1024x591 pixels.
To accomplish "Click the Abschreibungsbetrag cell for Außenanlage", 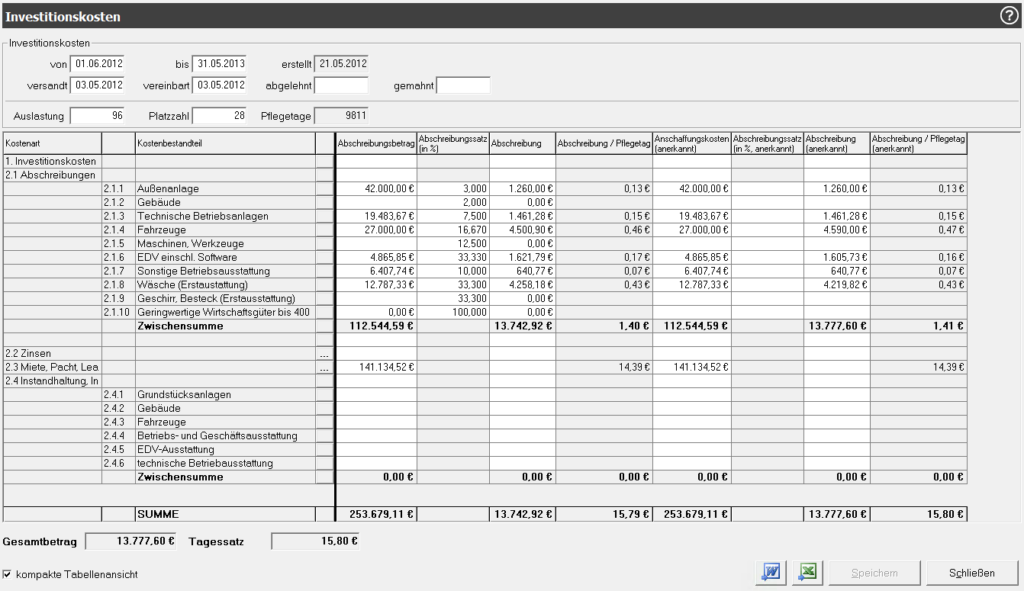I will [376, 188].
